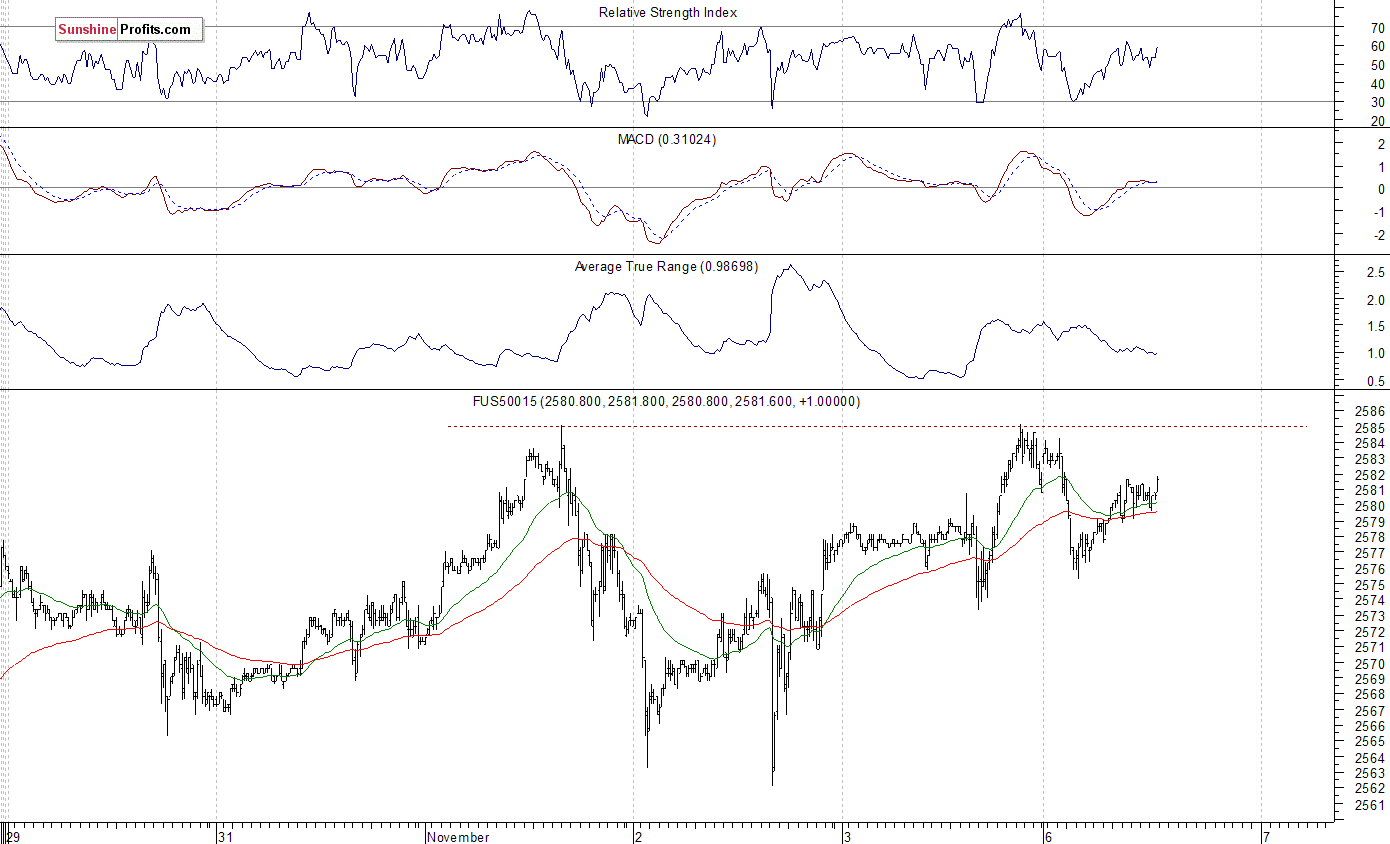Click the MACD -2 axis value

coord(1378,236)
